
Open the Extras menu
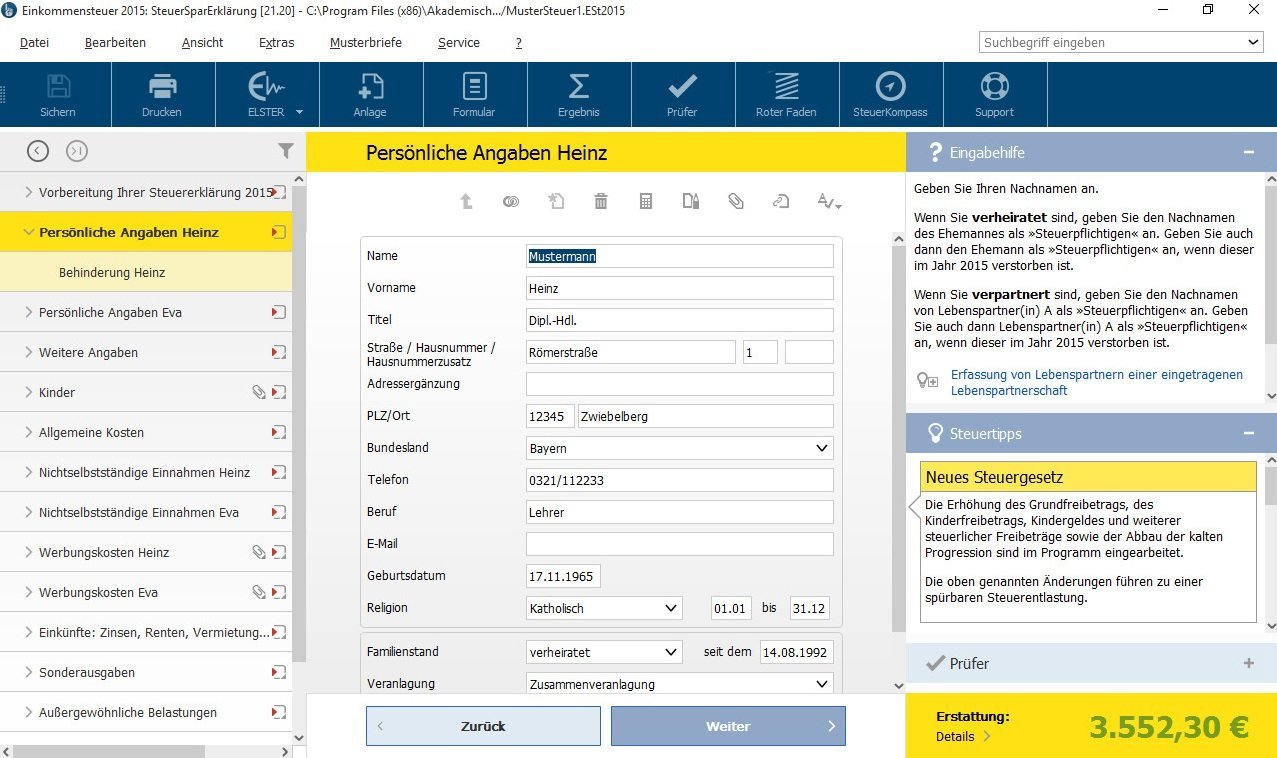276,43
